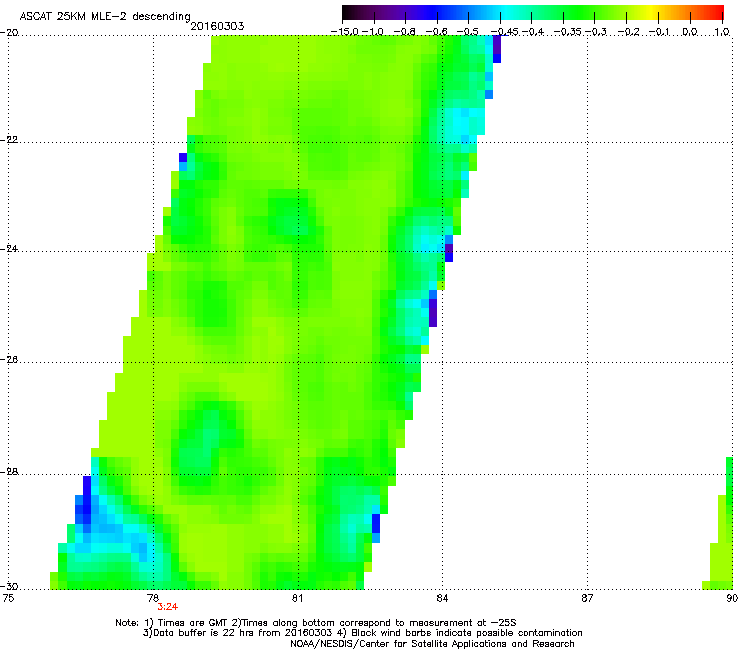Click the longitude axis label 87

pyautogui.click(x=587, y=598)
